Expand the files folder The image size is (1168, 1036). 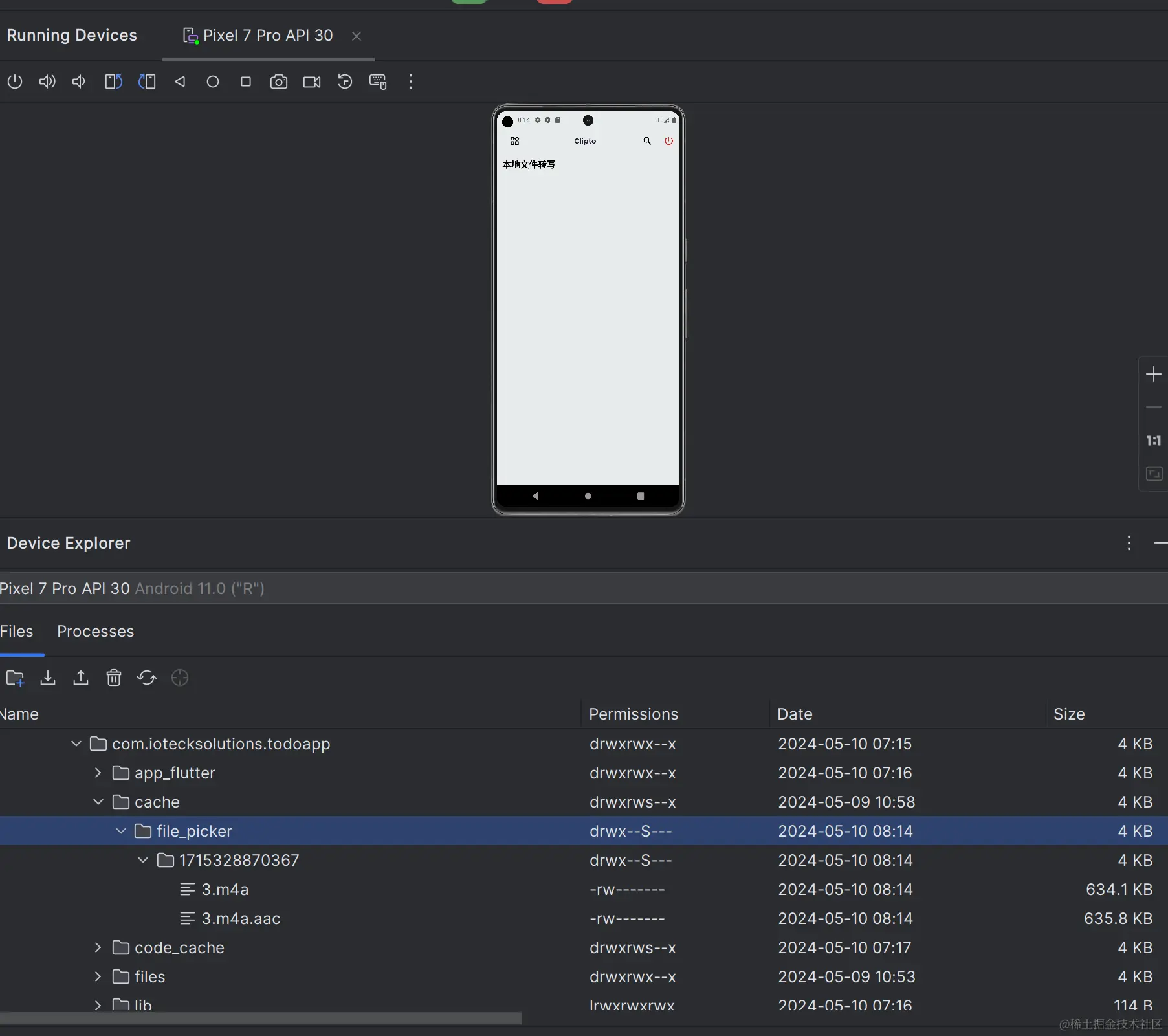(x=98, y=976)
